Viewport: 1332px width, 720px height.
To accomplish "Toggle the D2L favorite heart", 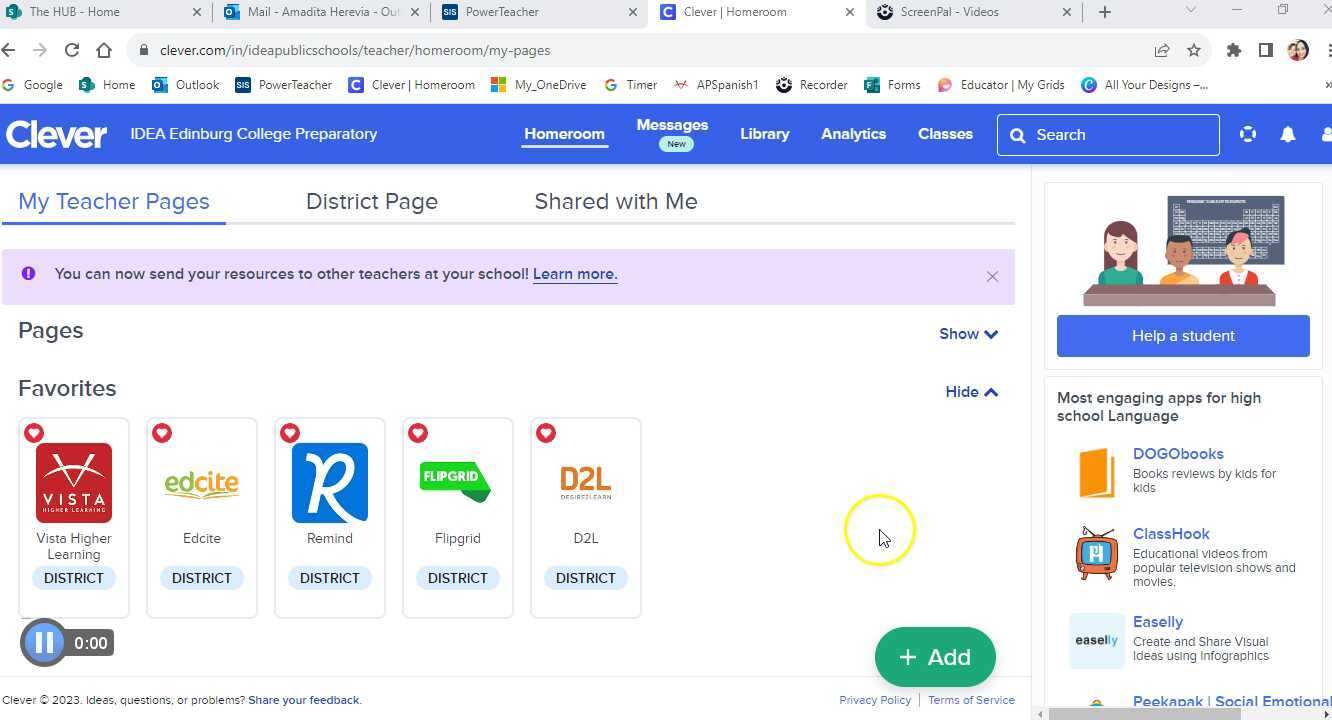I will [x=546, y=433].
